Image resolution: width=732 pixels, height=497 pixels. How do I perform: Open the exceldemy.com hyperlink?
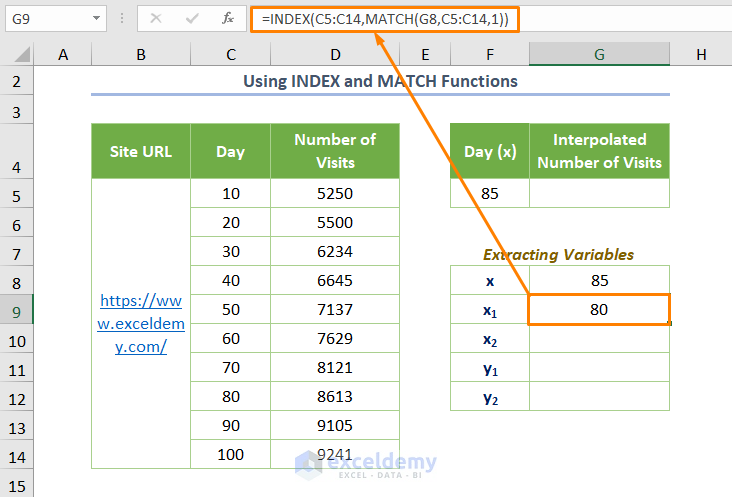pos(141,323)
